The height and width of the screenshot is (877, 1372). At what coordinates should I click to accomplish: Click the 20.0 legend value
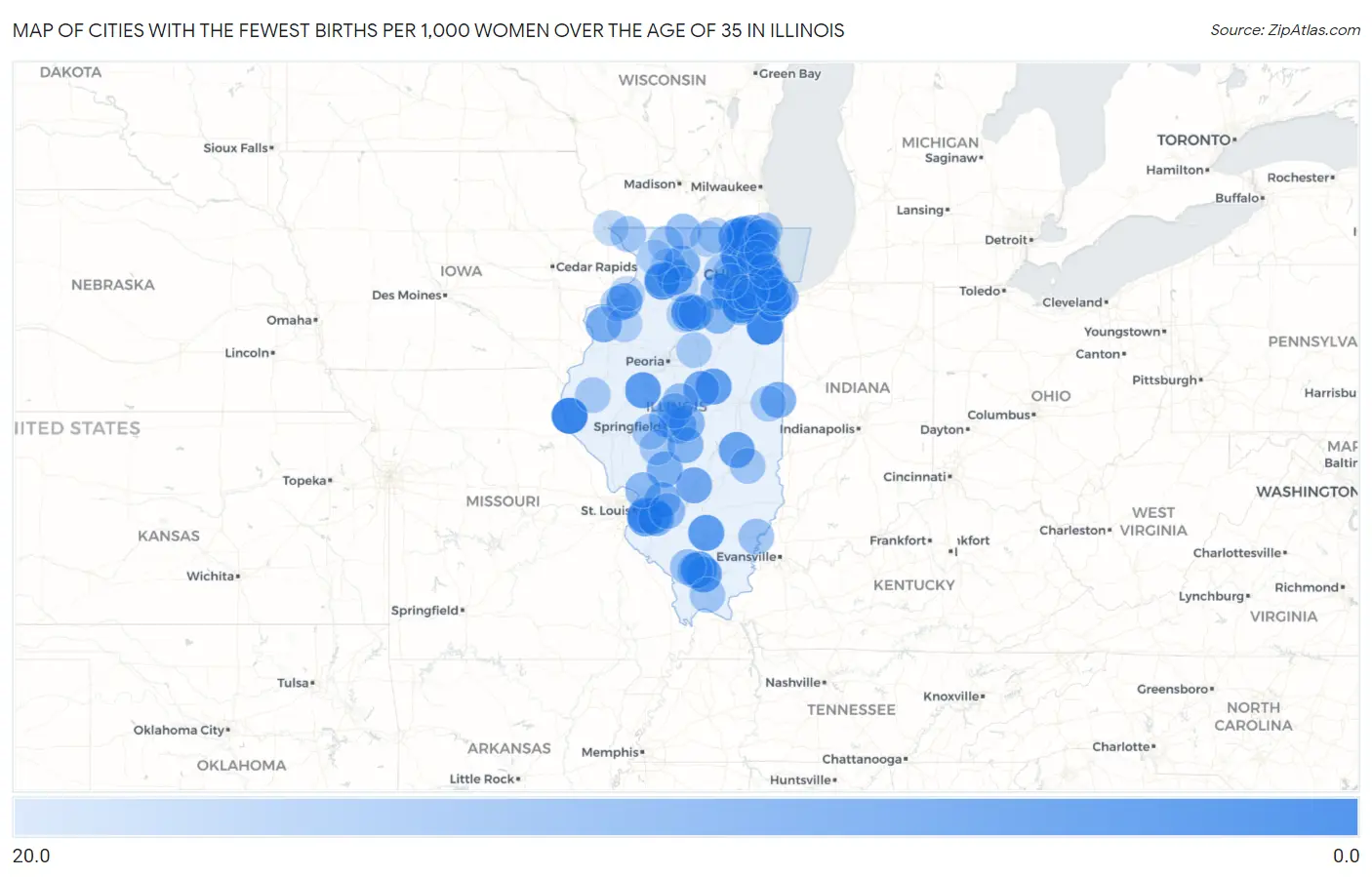[31, 856]
